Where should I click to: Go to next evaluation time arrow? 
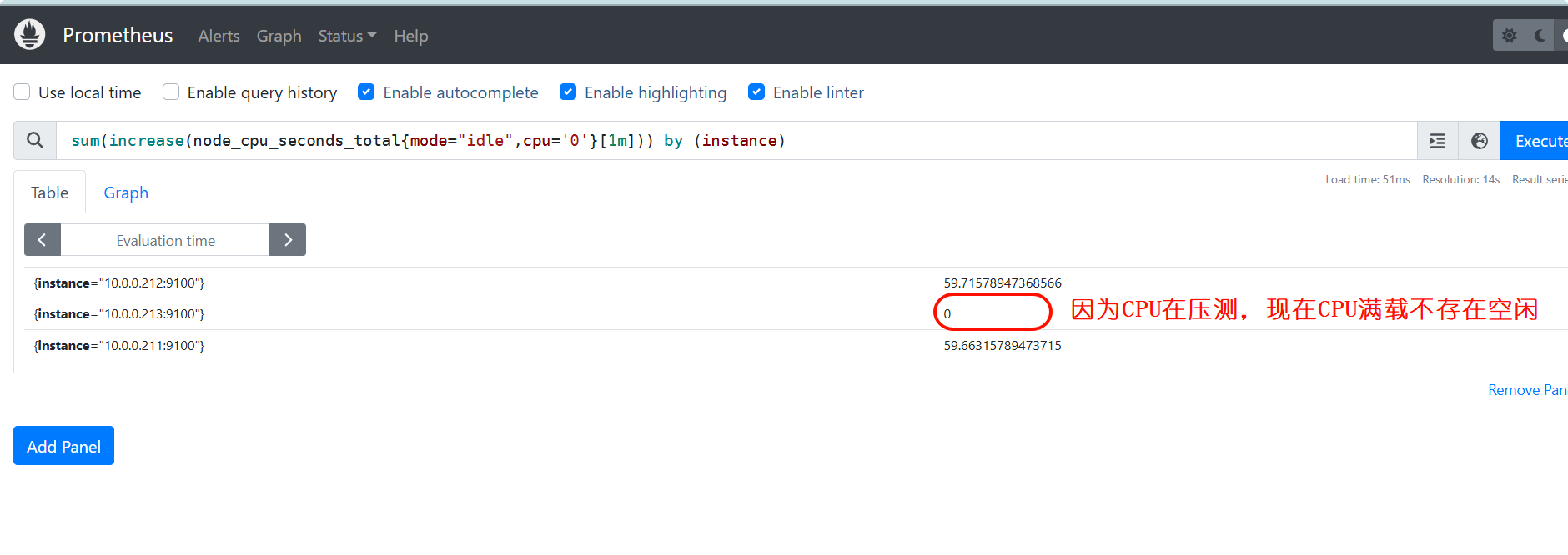288,240
